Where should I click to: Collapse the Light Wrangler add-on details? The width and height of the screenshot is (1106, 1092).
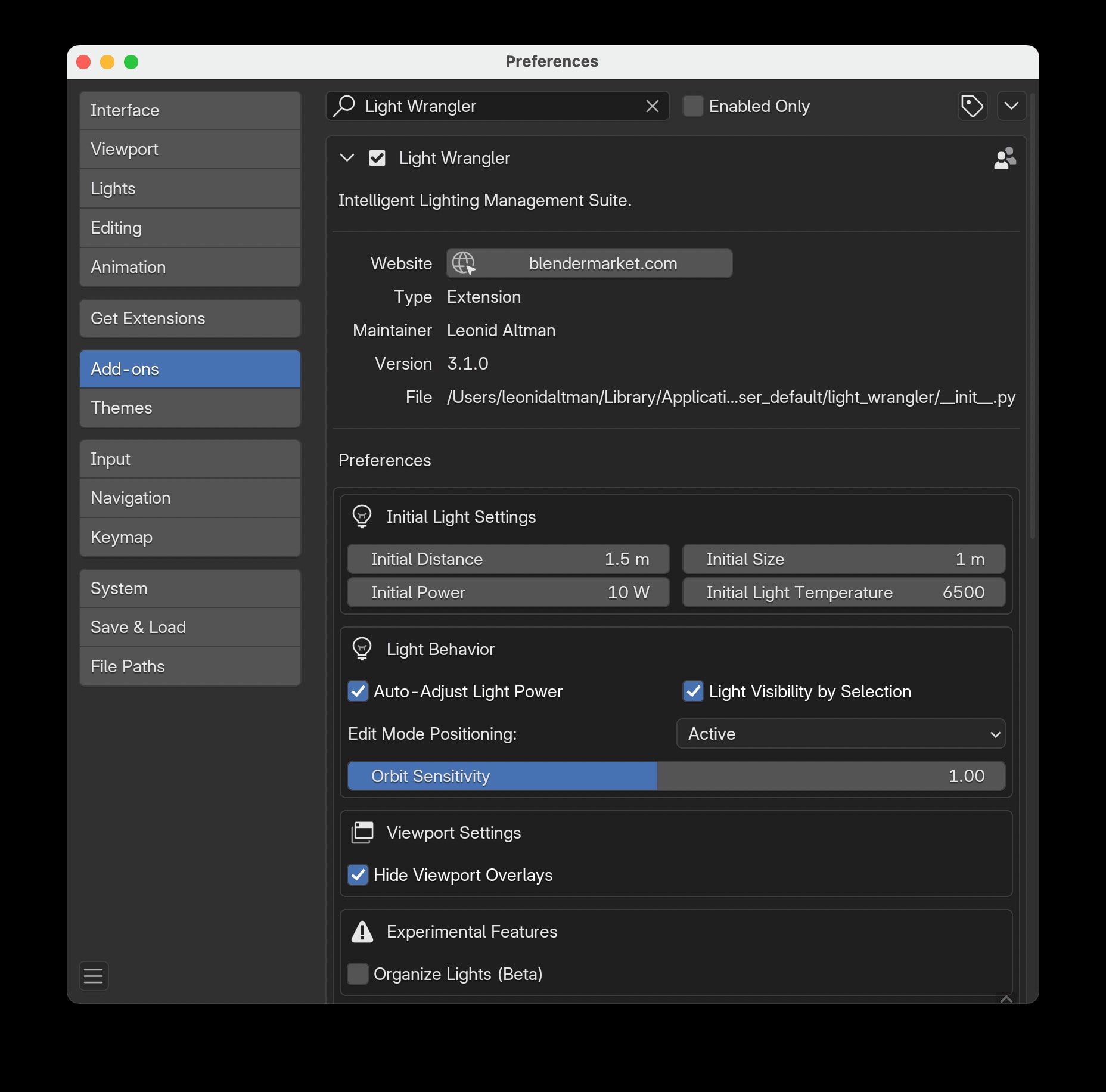coord(347,158)
